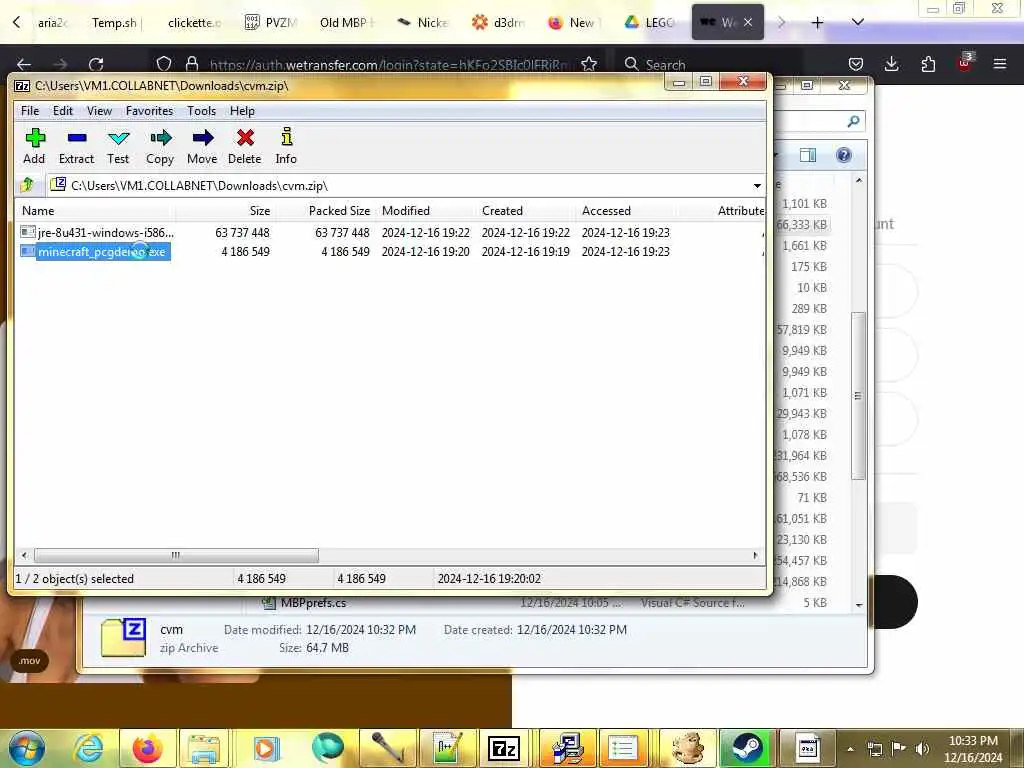Open the Tools menu

(x=201, y=111)
